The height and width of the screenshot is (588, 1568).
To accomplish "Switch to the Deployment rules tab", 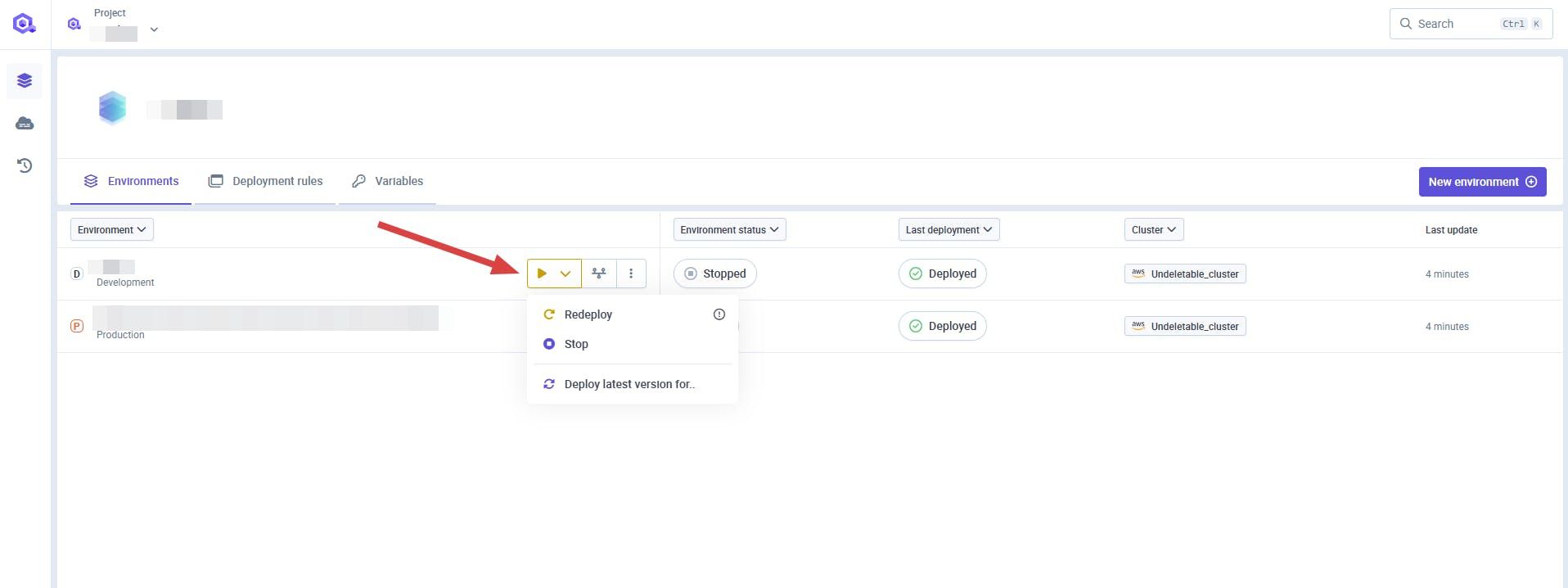I will tap(266, 181).
